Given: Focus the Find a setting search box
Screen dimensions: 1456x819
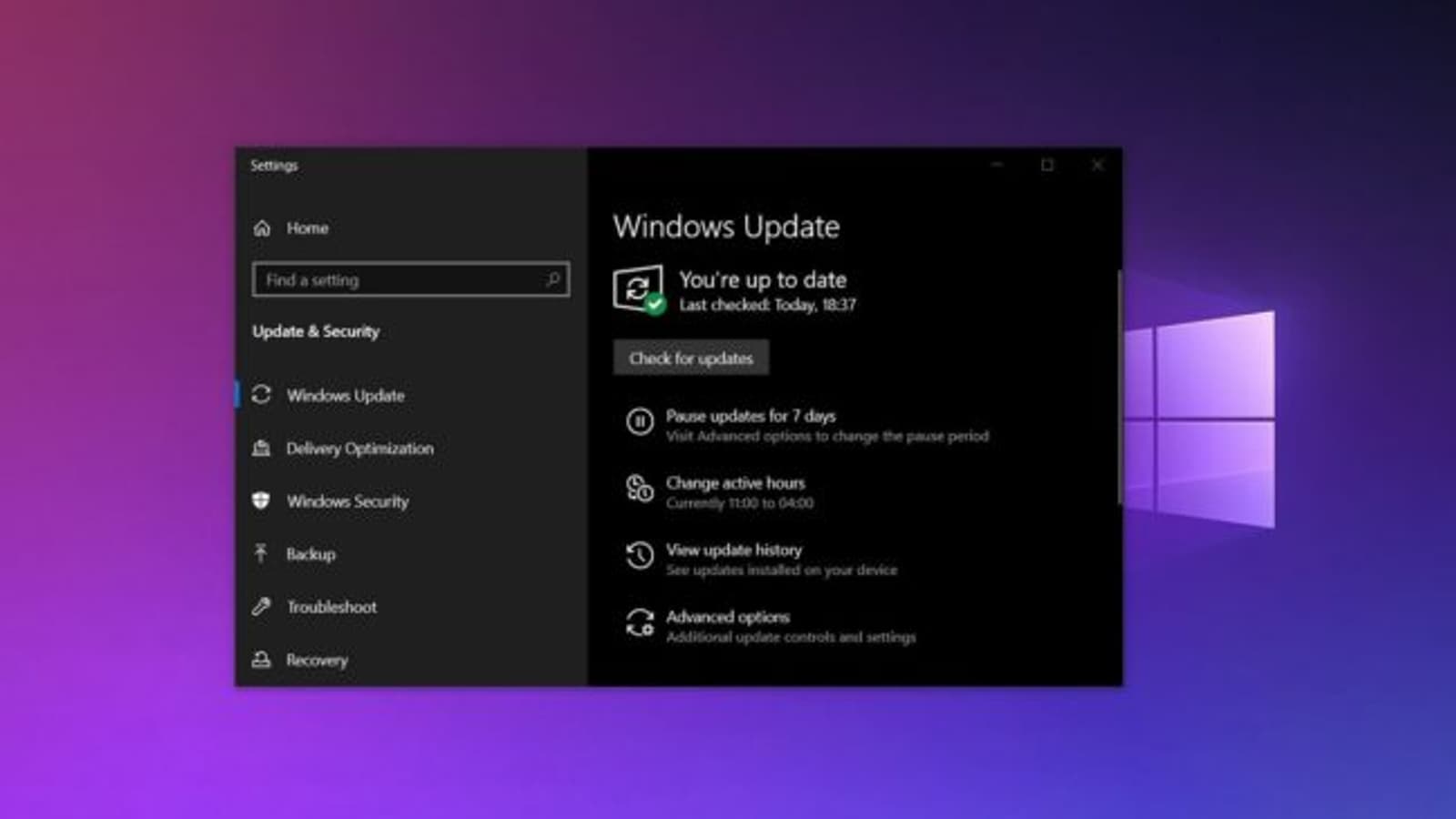Looking at the screenshot, I should coord(411,279).
